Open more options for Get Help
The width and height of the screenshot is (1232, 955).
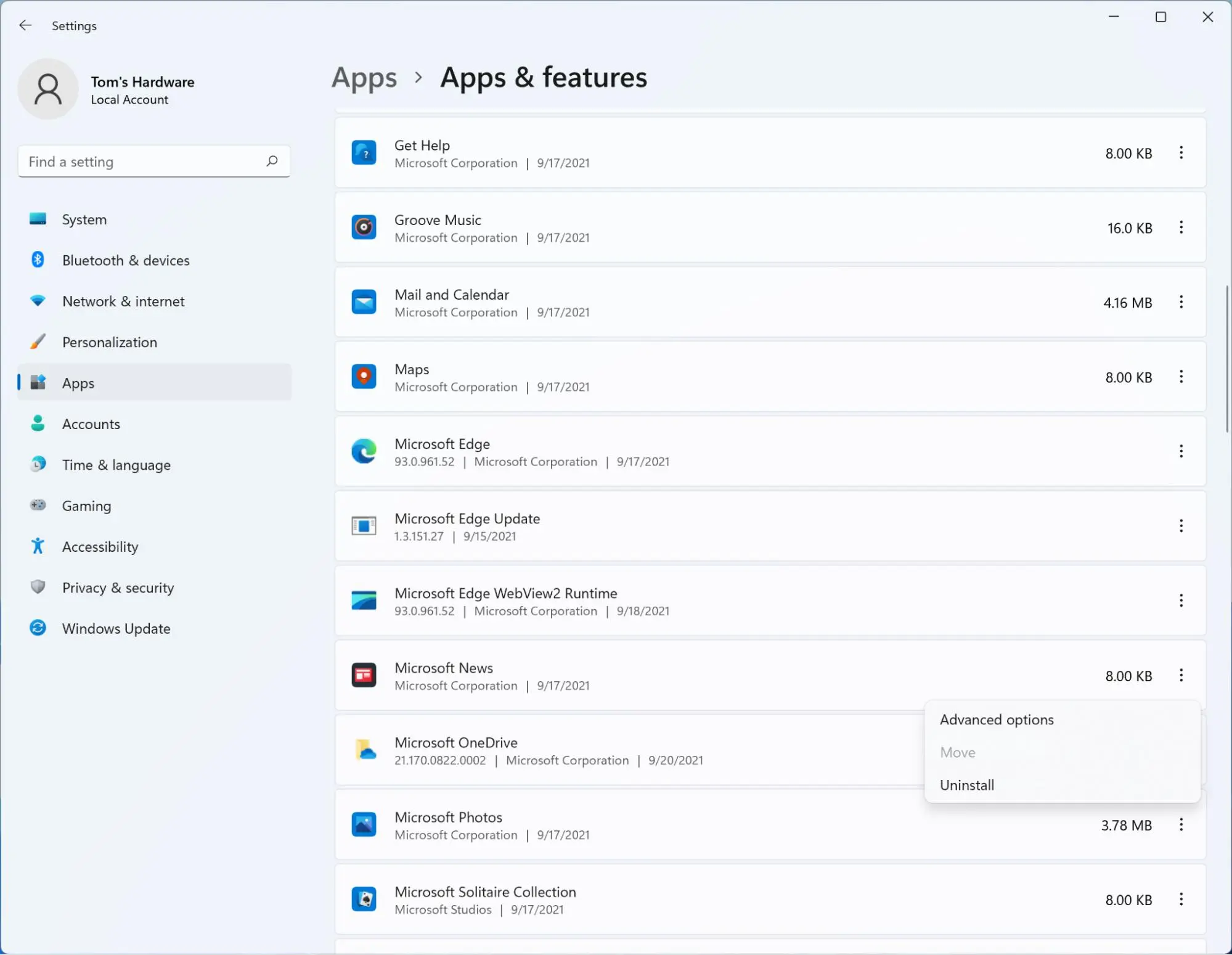1181,153
